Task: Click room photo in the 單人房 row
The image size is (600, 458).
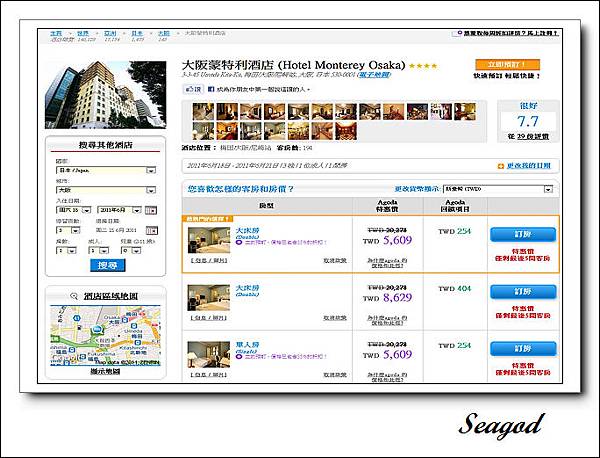Action: pos(209,354)
